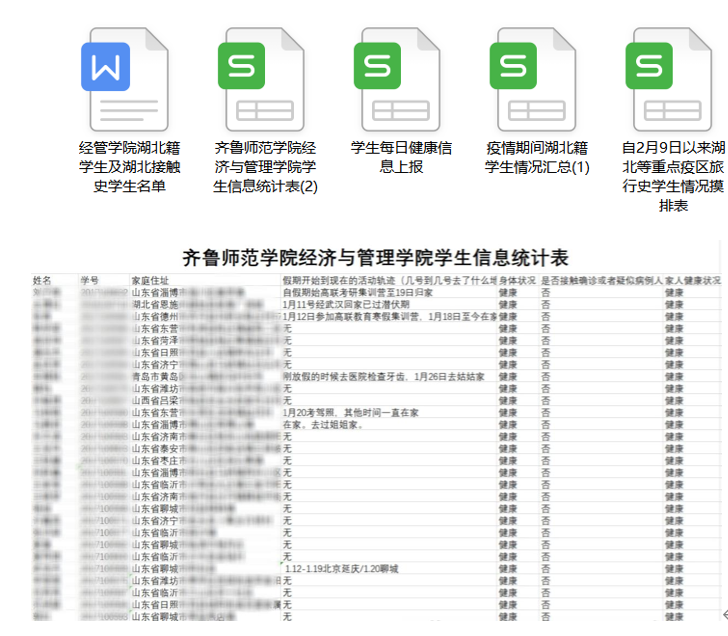This screenshot has width=728, height=636.
Task: Click the 齐鲁师范学院经济与管理学院学生信息统计表(2) file label
Action: [265, 166]
